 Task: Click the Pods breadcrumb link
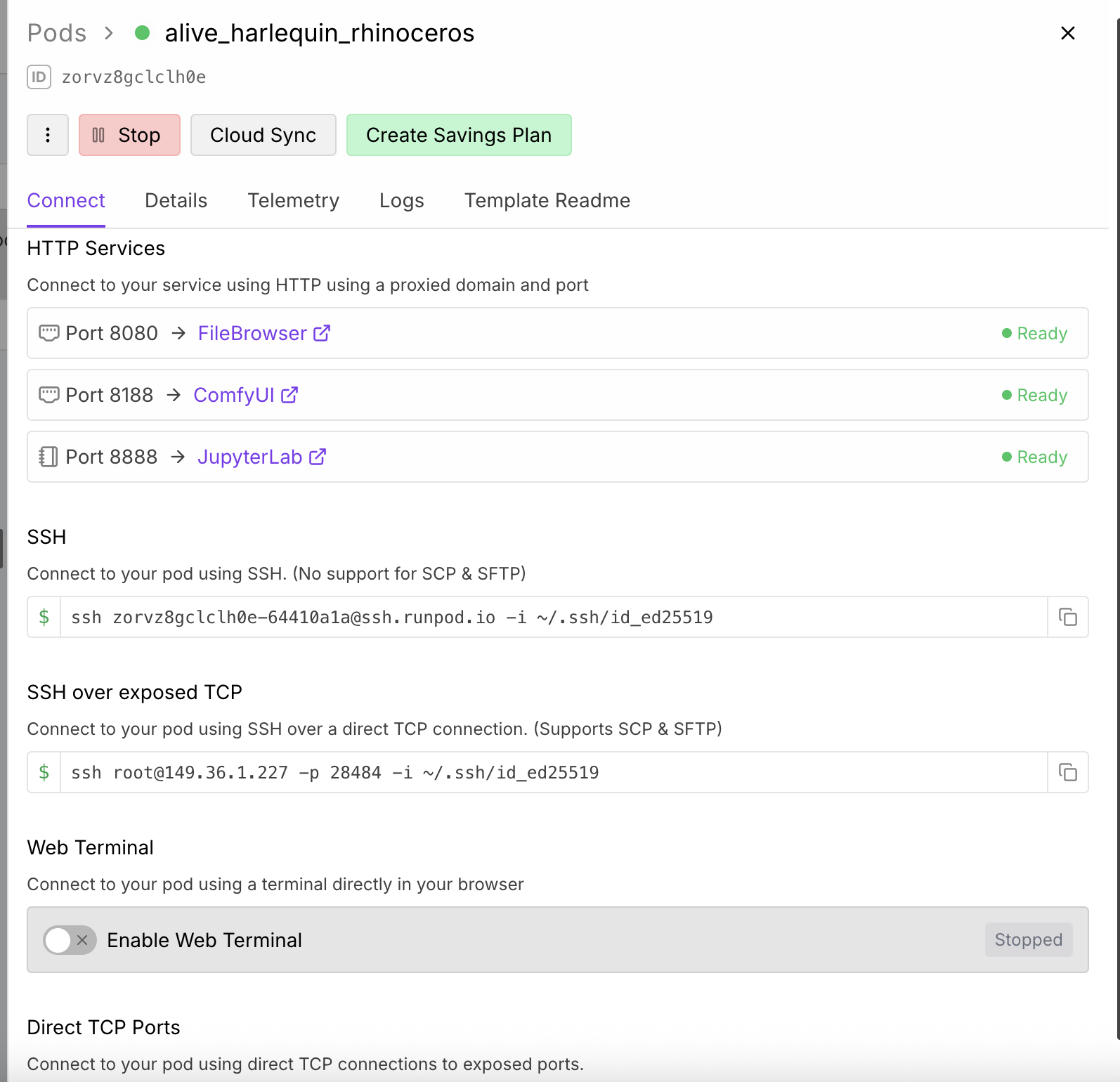tap(57, 33)
